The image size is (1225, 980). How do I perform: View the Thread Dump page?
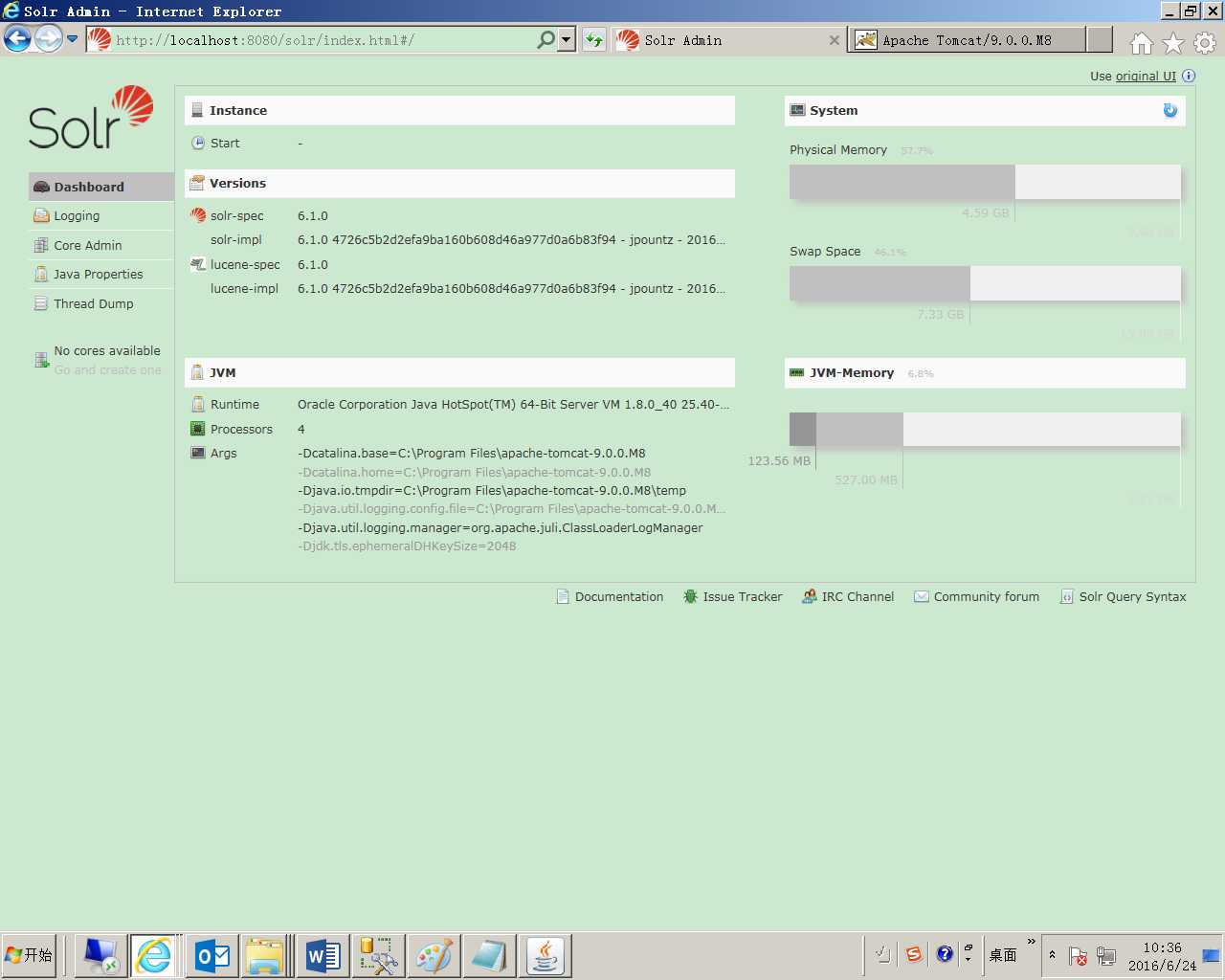pyautogui.click(x=101, y=303)
